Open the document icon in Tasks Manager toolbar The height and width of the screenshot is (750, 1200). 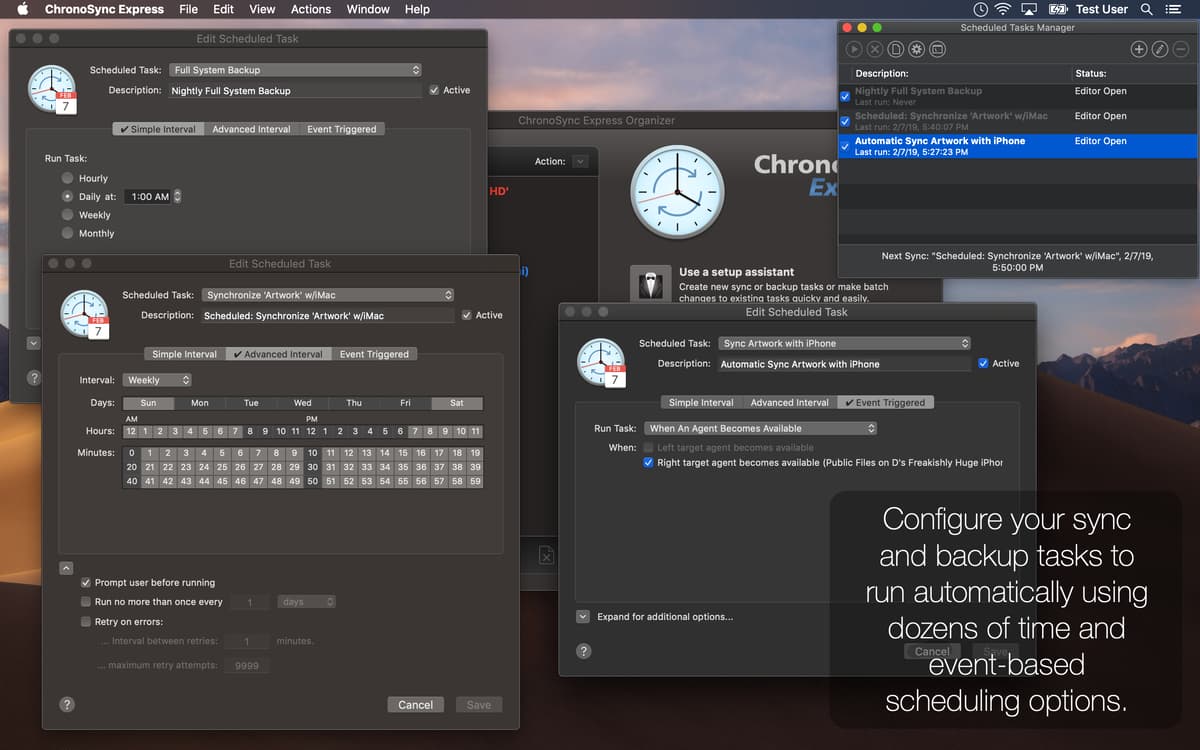click(895, 48)
